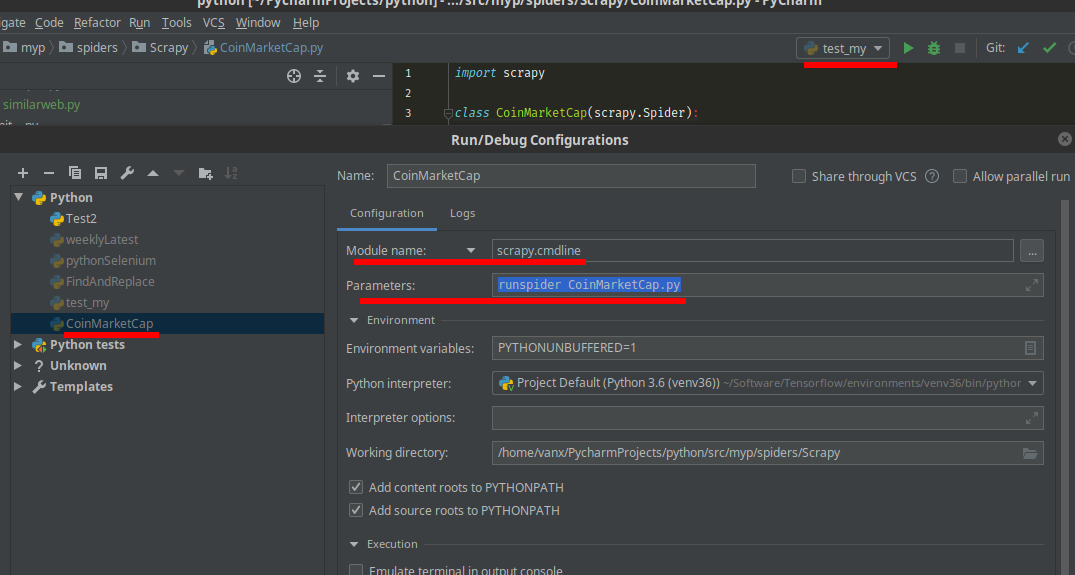The image size is (1075, 575).
Task: Collapse all in project panel toolbar
Action: (x=320, y=76)
